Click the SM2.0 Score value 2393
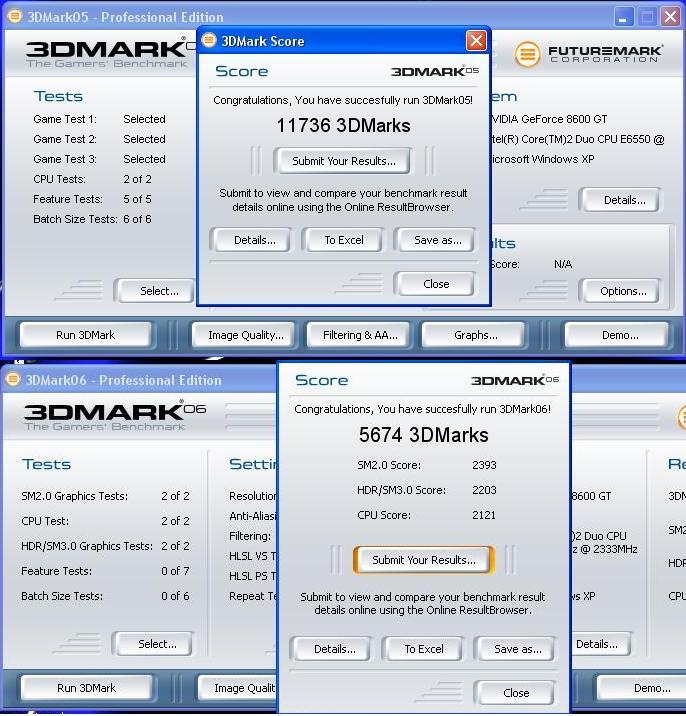This screenshot has height=716, width=686. coord(484,465)
